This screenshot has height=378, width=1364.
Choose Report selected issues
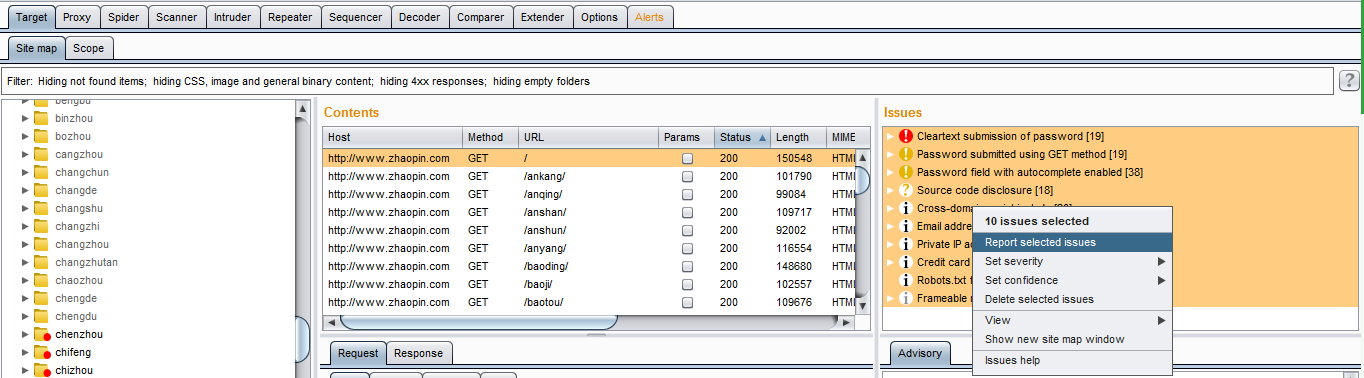click(1072, 242)
